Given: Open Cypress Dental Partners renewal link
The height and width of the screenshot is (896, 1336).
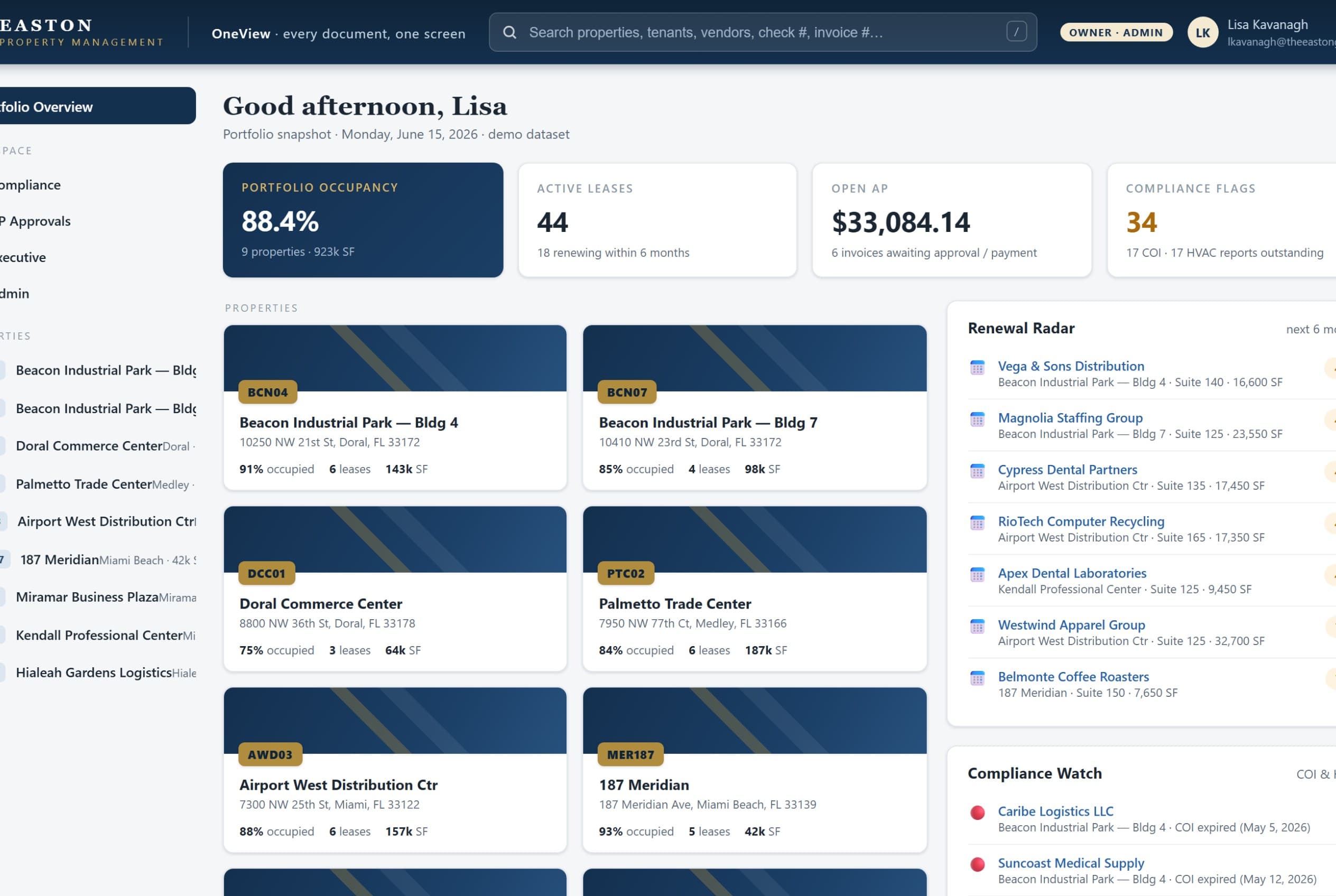Looking at the screenshot, I should point(1068,469).
